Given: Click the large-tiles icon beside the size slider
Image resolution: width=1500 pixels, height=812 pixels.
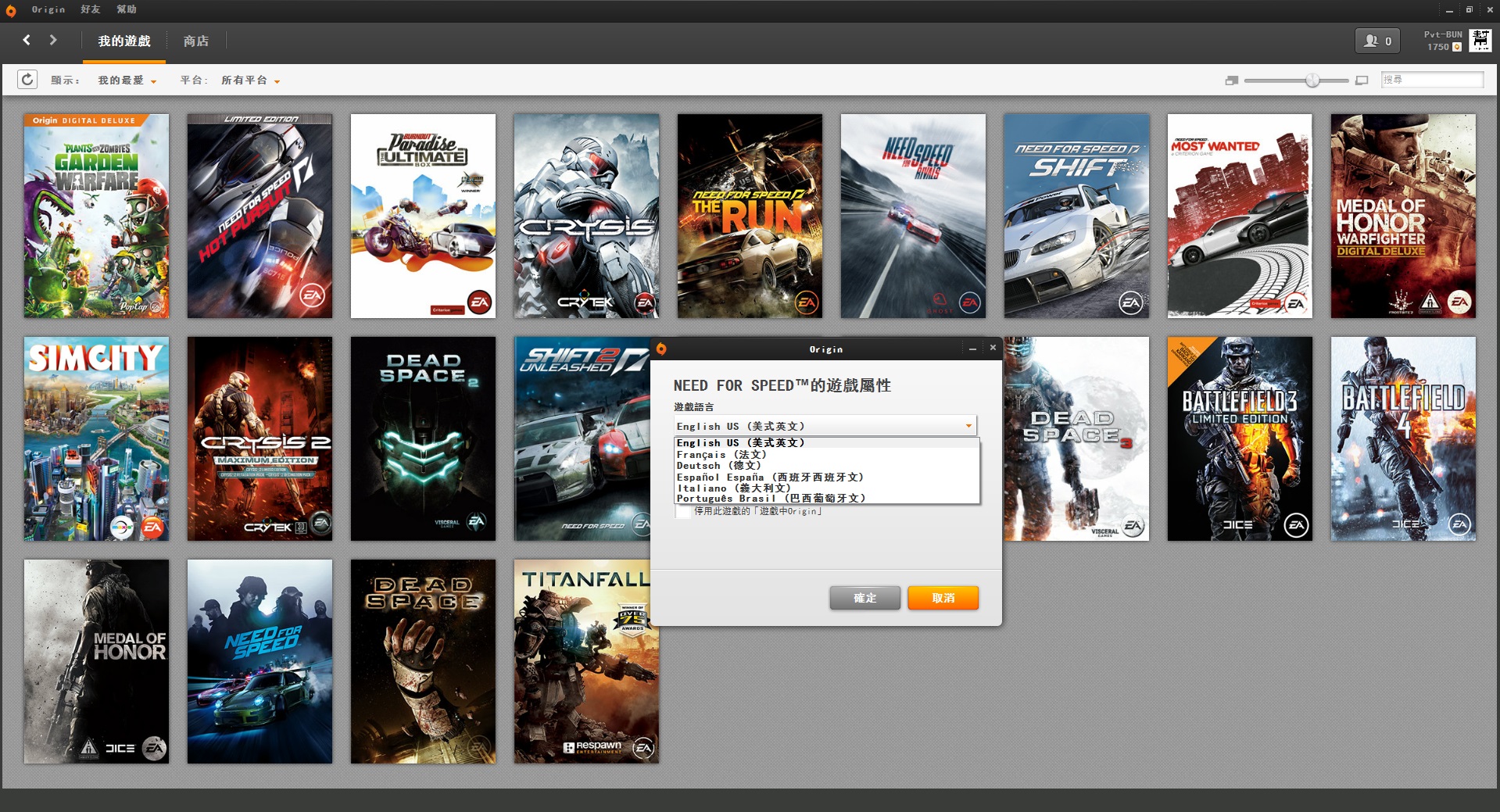Looking at the screenshot, I should click(1362, 80).
